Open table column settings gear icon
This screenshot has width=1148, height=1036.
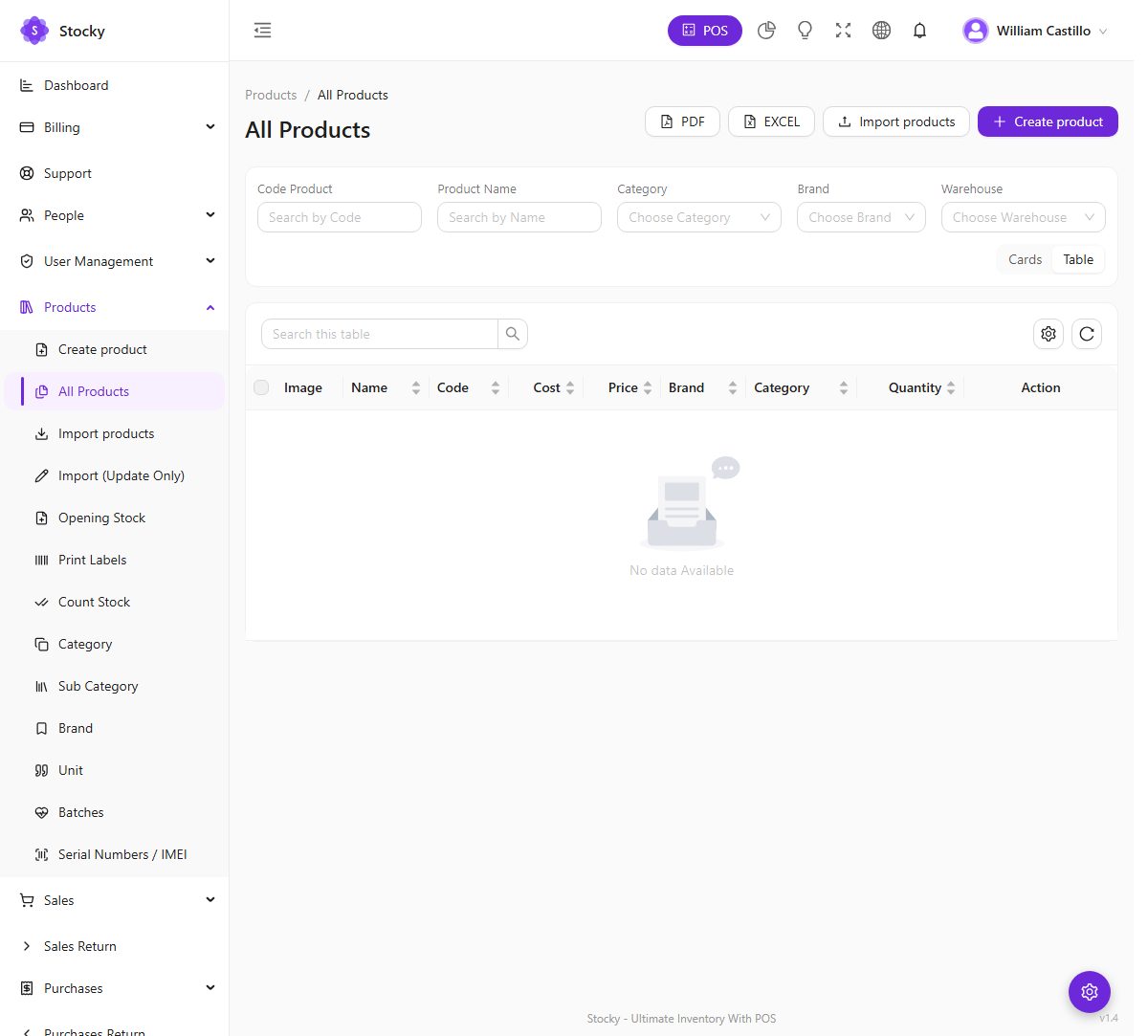pos(1049,334)
